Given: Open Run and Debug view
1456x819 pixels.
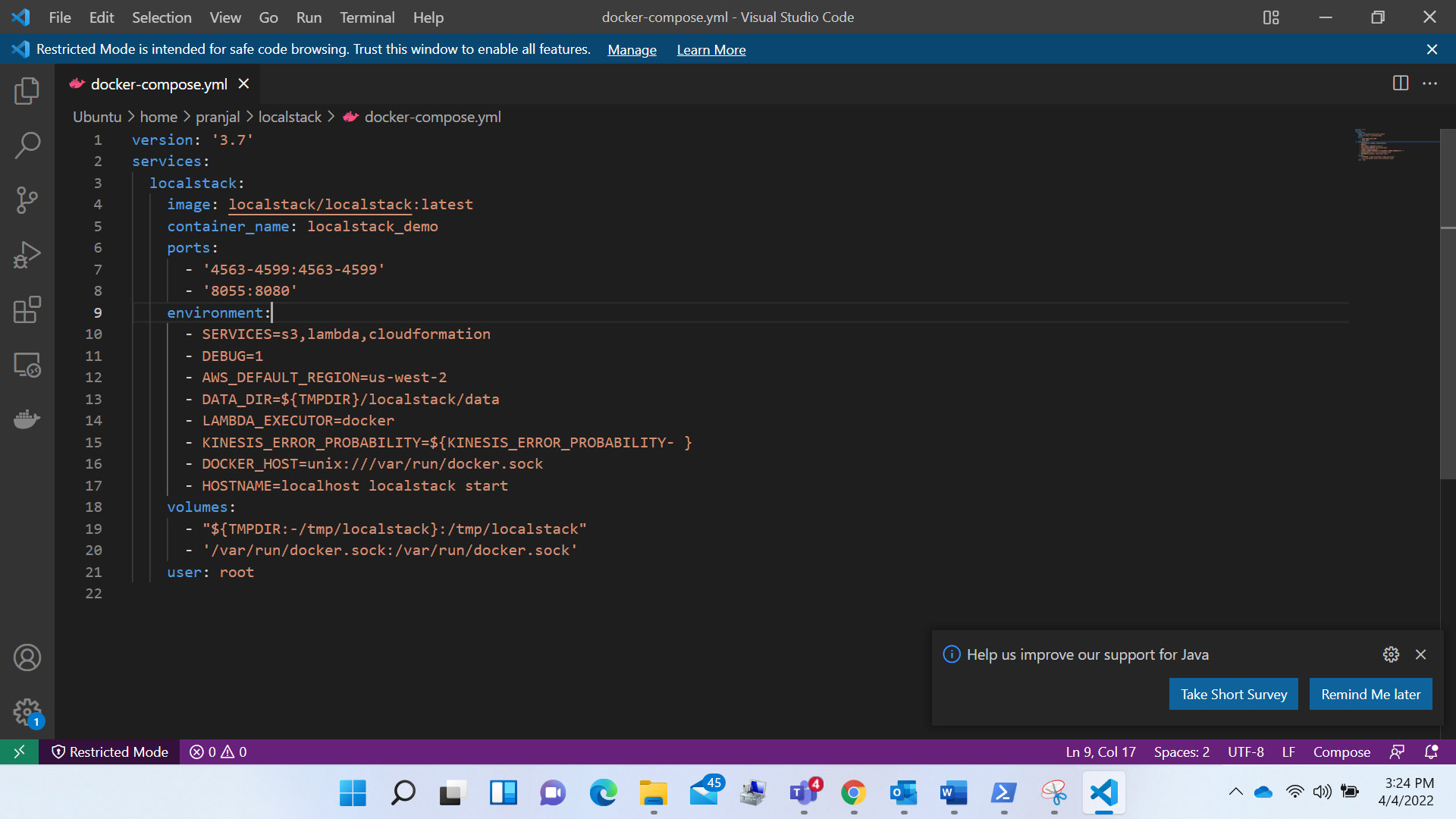Looking at the screenshot, I should coord(27,255).
